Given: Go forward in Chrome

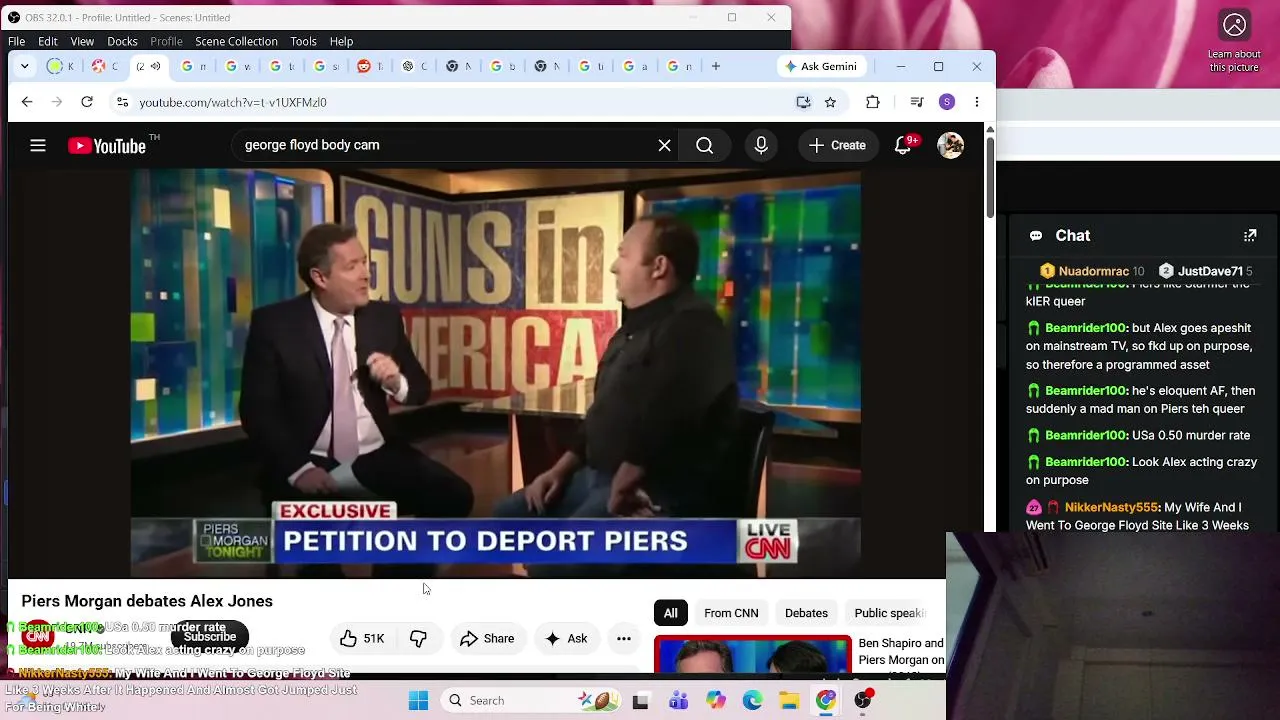Looking at the screenshot, I should (x=57, y=102).
